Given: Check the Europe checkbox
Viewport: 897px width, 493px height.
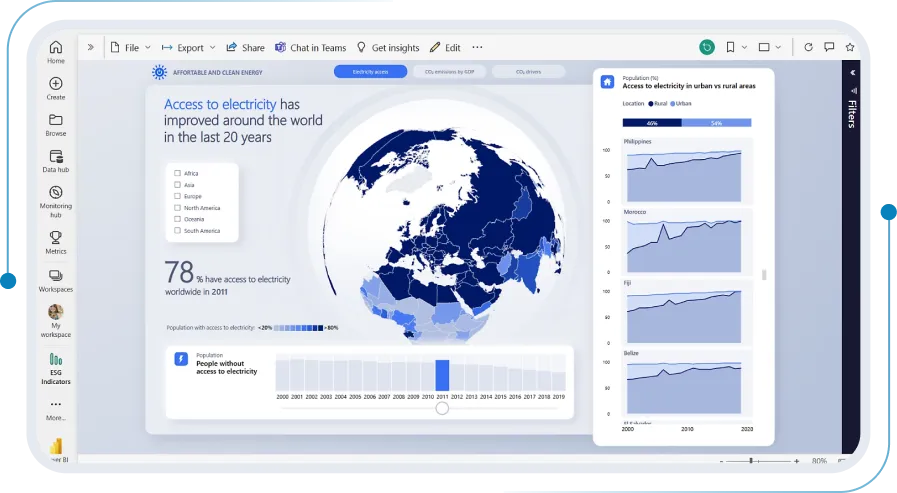Looking at the screenshot, I should tap(177, 196).
